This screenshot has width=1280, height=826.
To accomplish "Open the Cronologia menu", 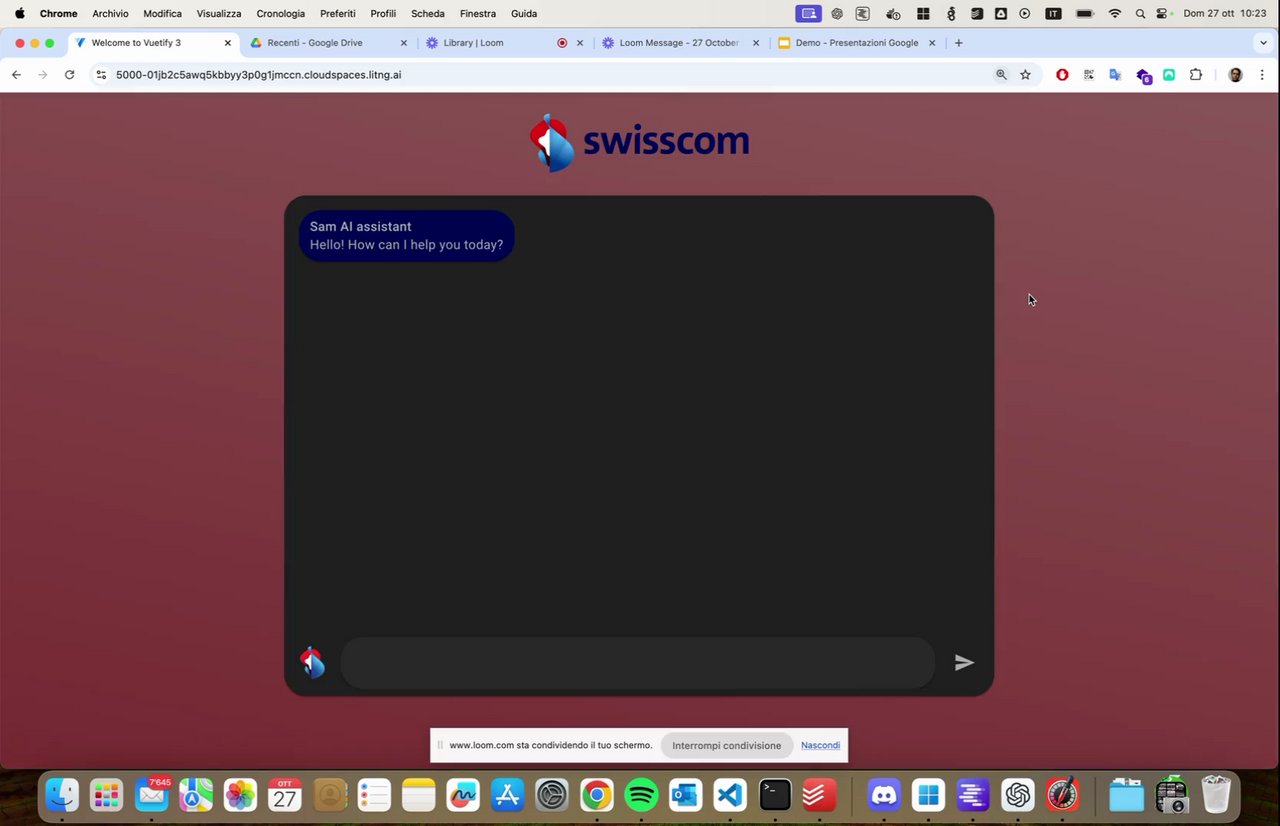I will [280, 14].
